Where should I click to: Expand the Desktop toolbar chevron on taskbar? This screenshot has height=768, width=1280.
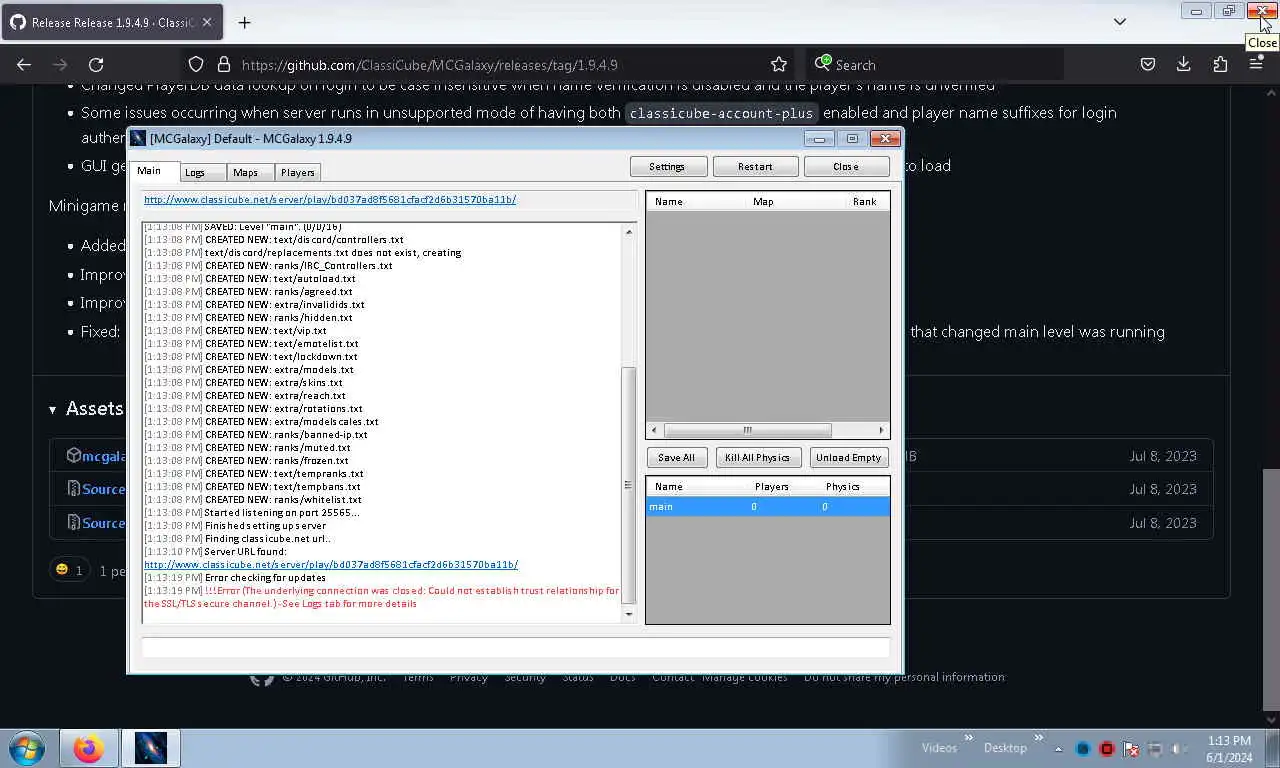1037,739
